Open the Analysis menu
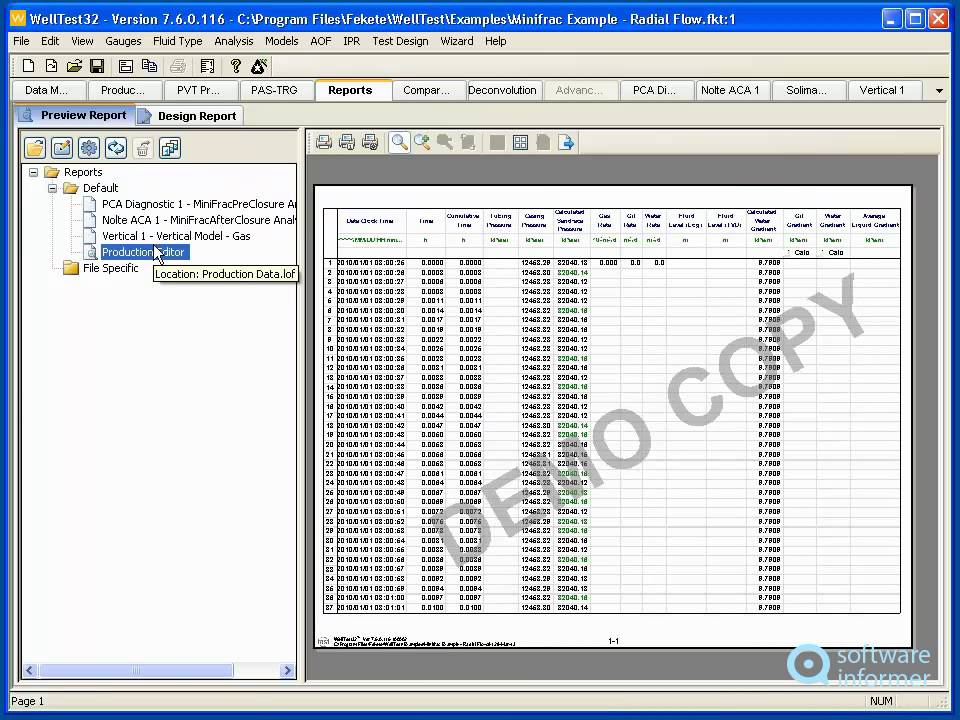 [x=233, y=41]
